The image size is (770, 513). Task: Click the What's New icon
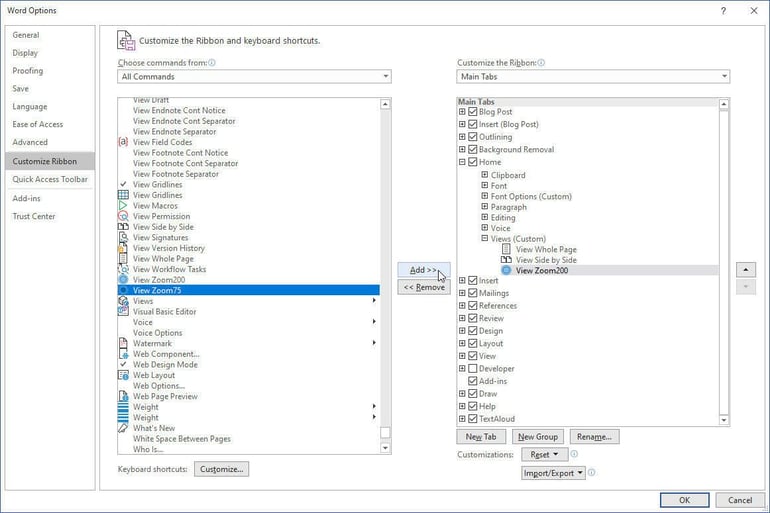pos(123,428)
